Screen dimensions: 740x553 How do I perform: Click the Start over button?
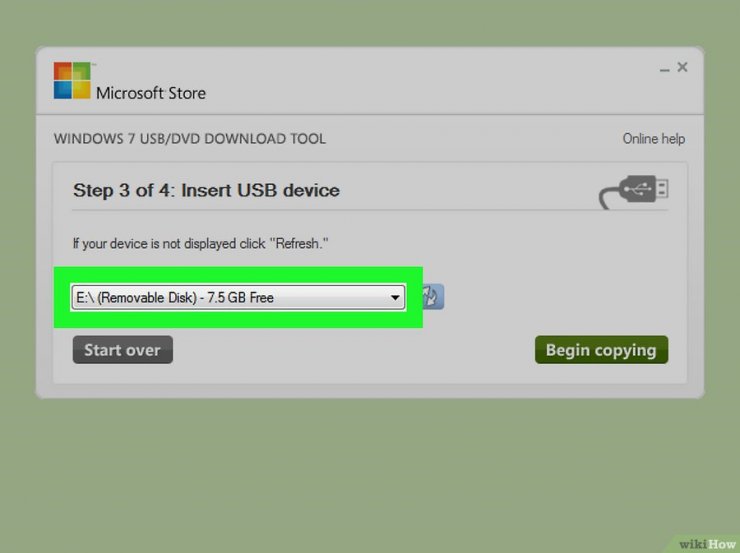coord(123,350)
